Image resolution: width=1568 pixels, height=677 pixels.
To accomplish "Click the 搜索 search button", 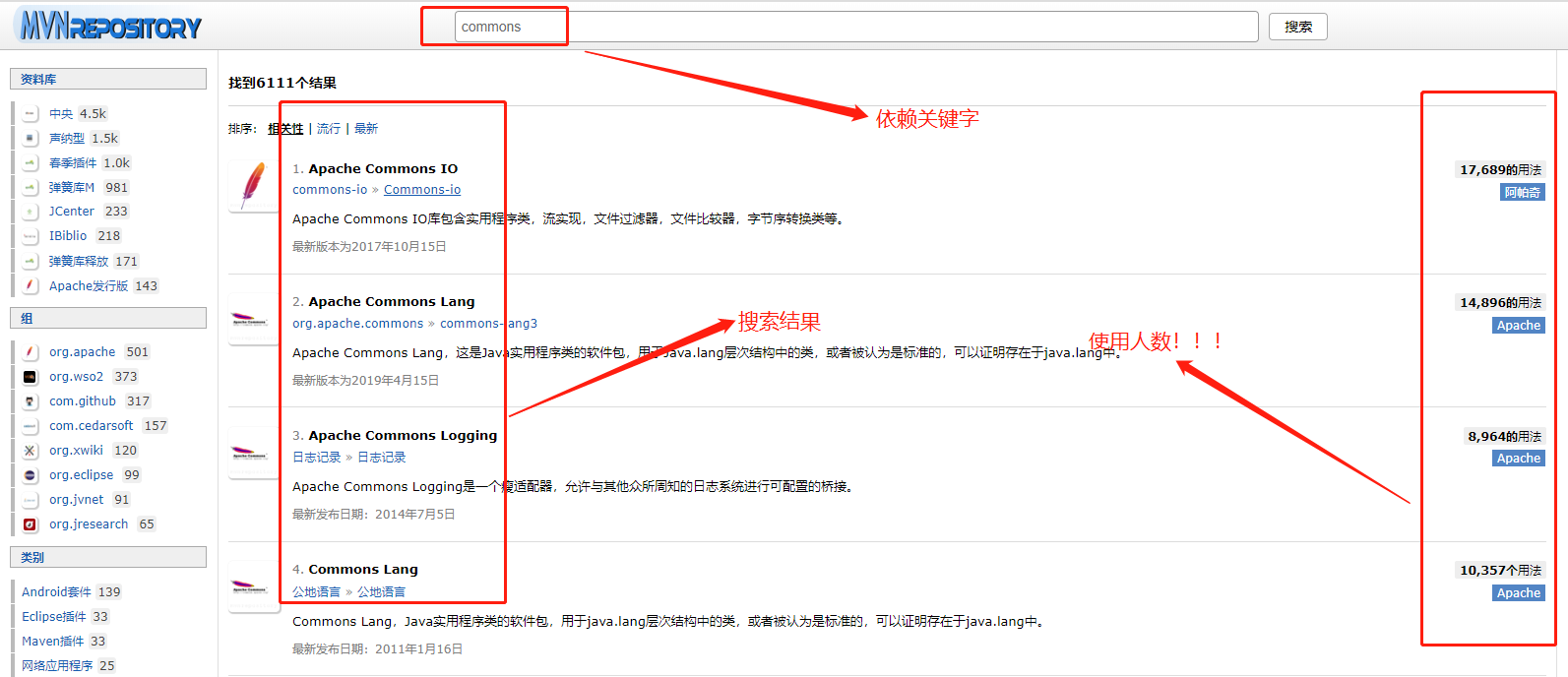I will (1298, 27).
